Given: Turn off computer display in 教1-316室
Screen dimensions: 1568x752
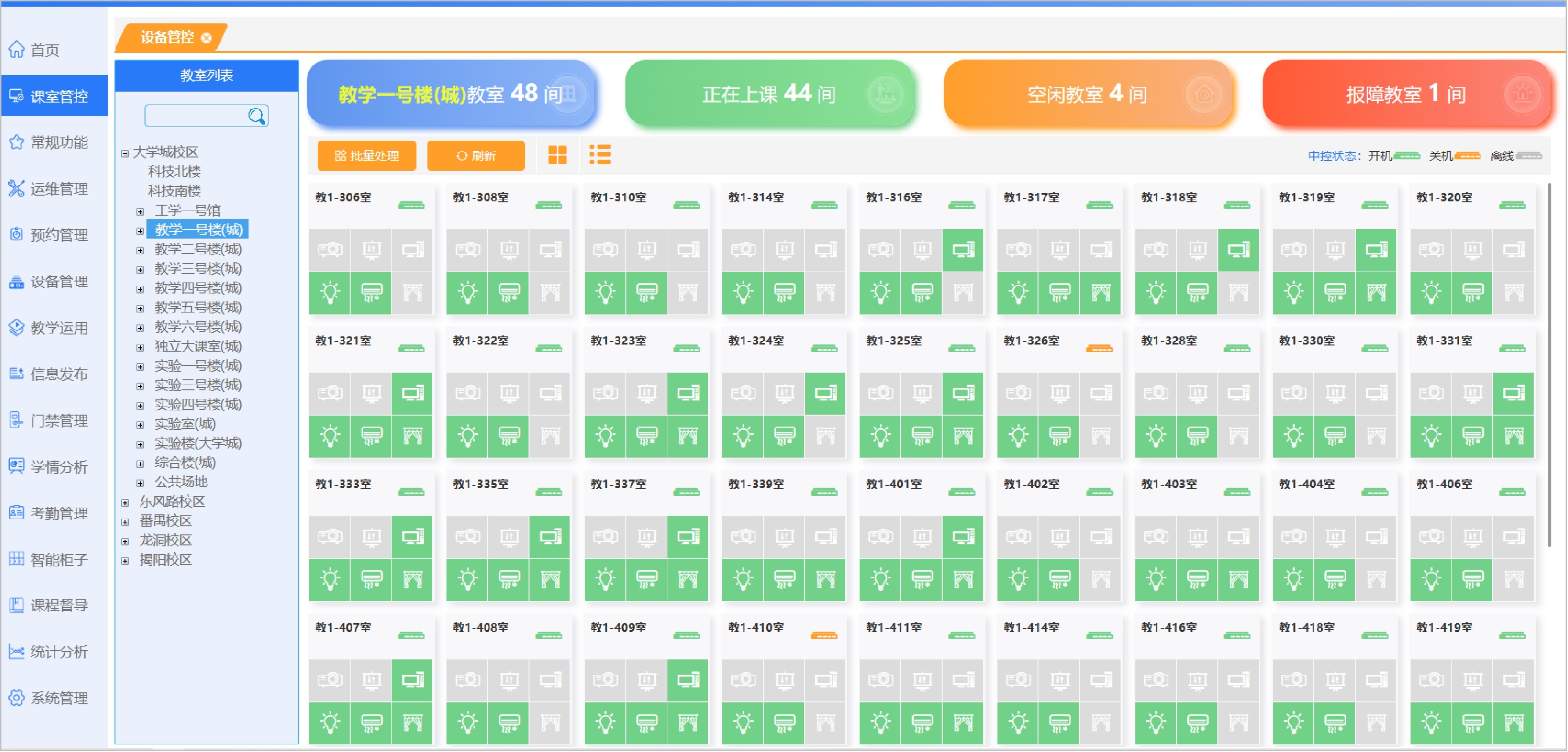Looking at the screenshot, I should (963, 250).
